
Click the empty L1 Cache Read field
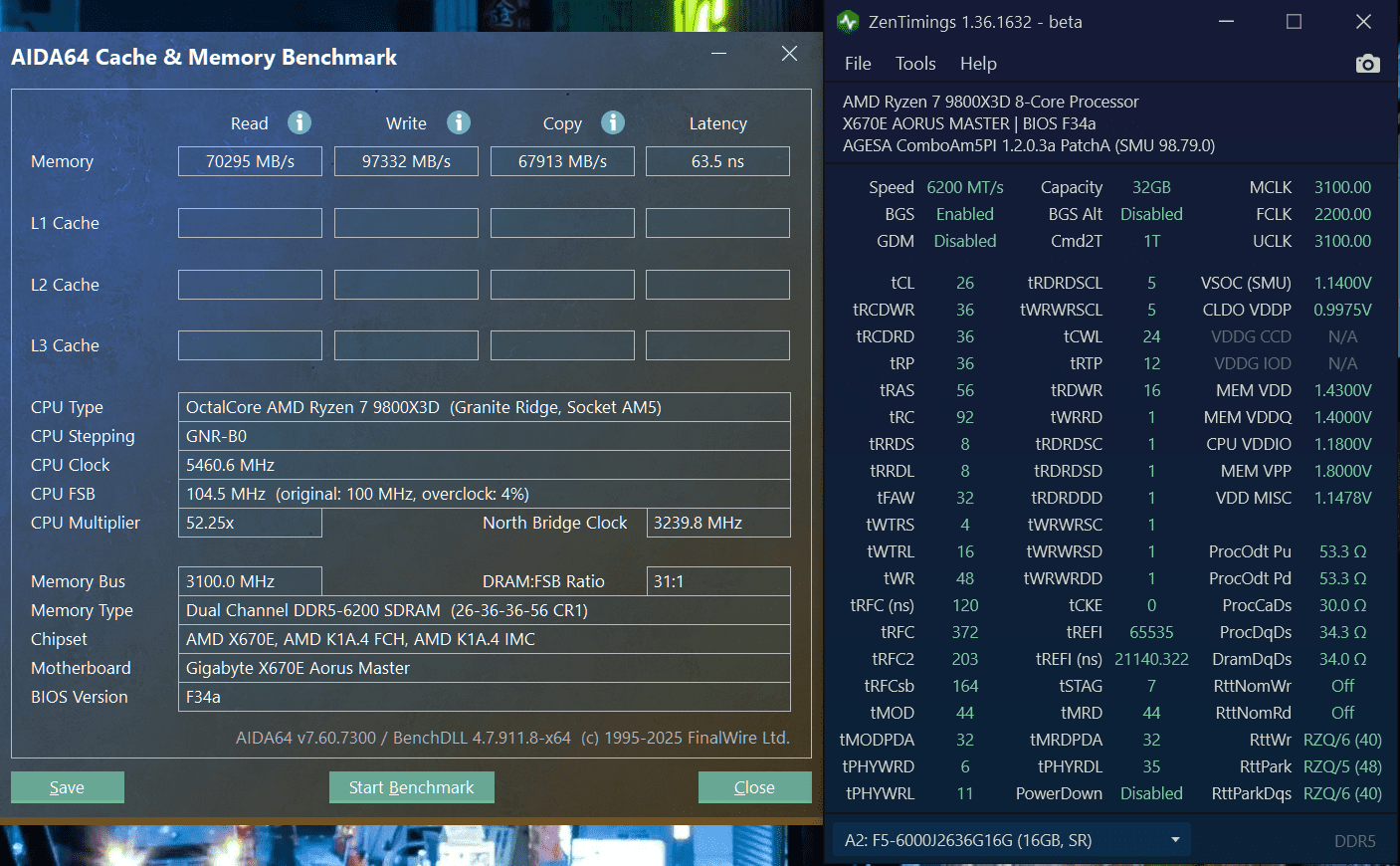(x=250, y=223)
